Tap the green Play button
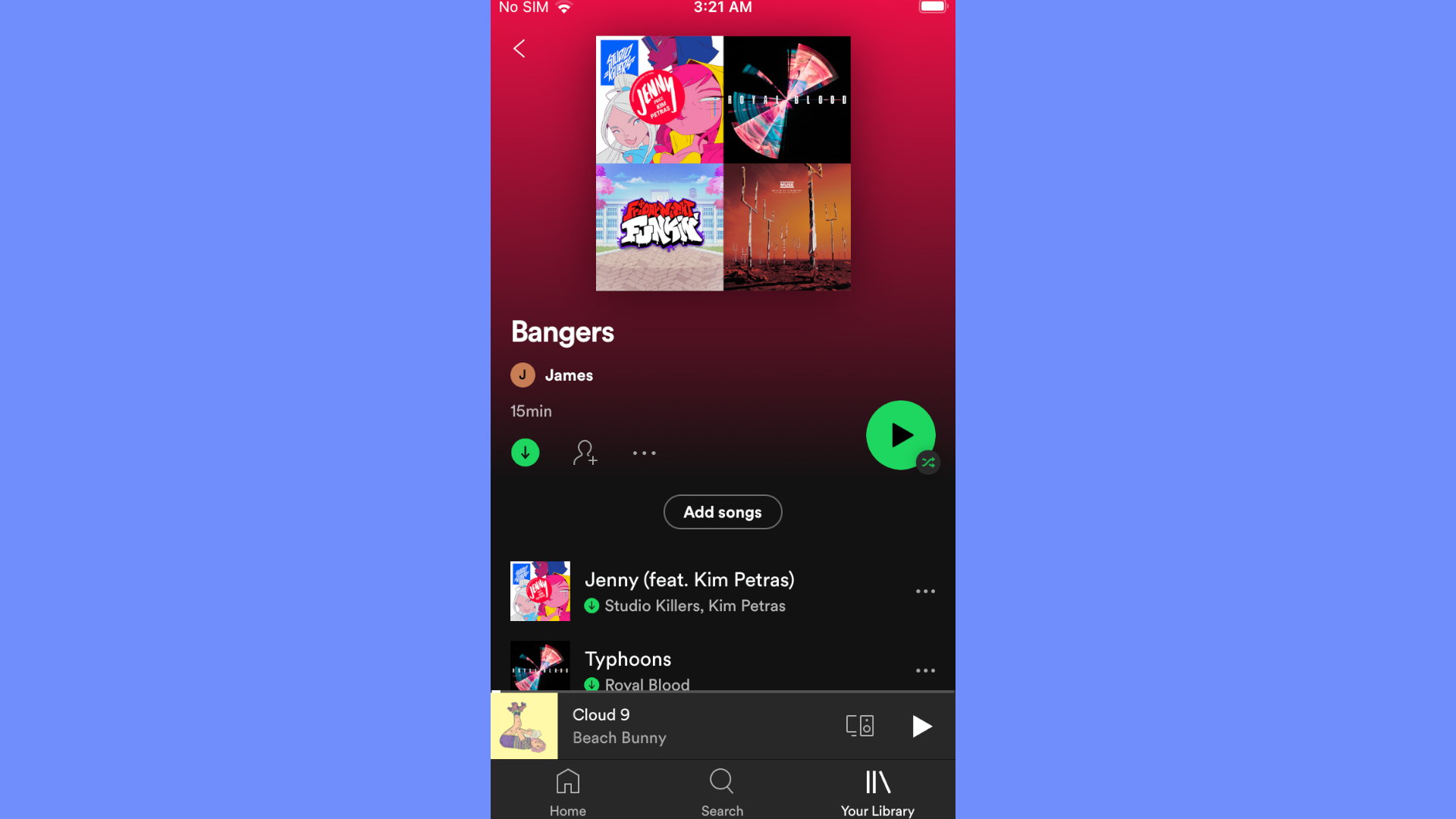Screen dimensions: 1456x819 click(x=900, y=434)
